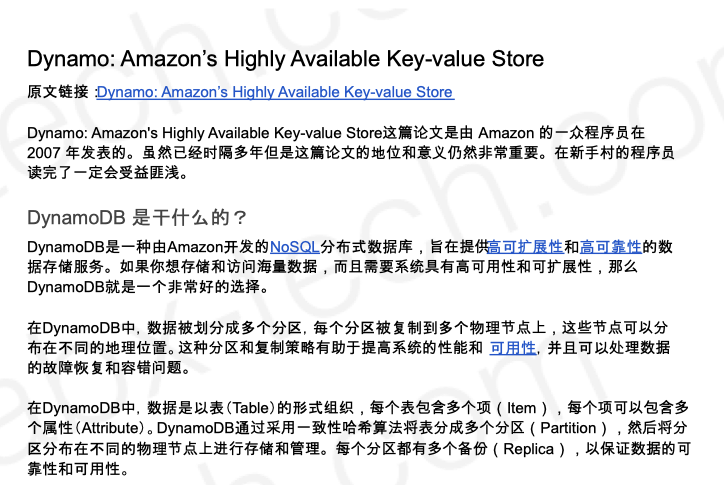Open the blue Dynamo paper link after 原文链接
The width and height of the screenshot is (724, 485).
(275, 92)
